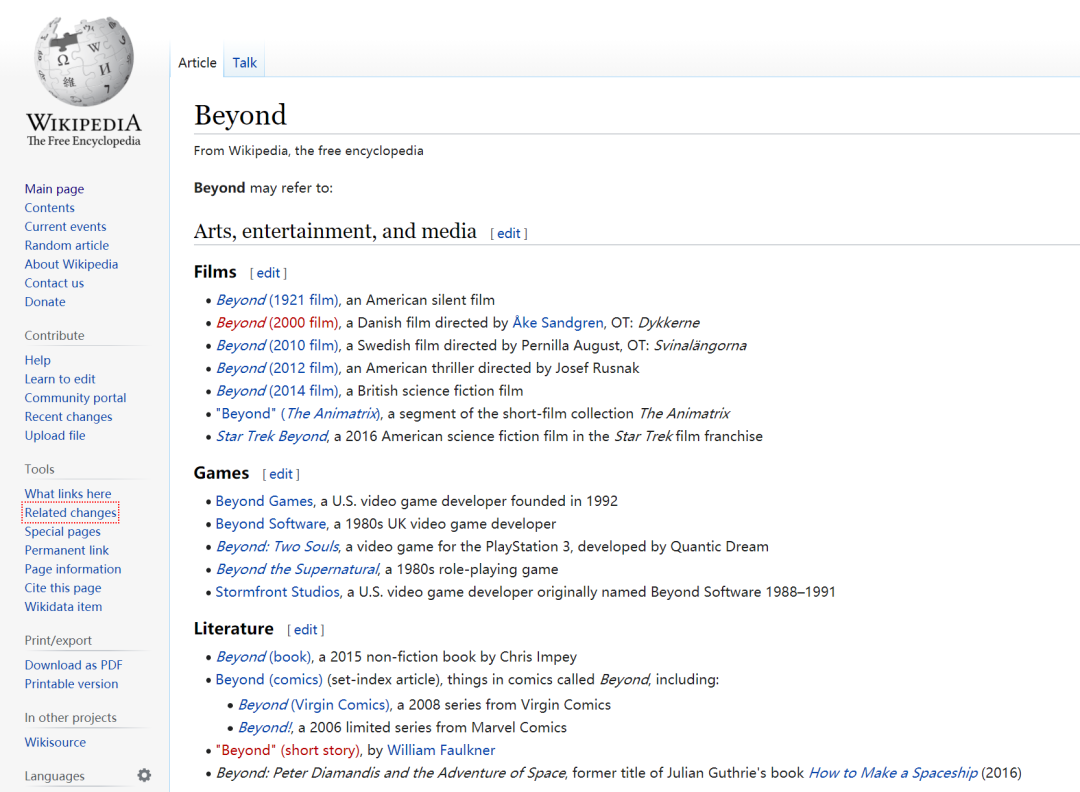This screenshot has height=792, width=1080.
Task: Click Download as PDF
Action: coord(74,665)
